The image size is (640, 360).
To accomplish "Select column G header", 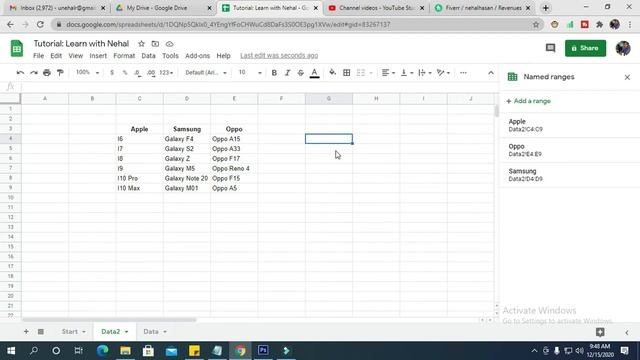I will (x=329, y=98).
